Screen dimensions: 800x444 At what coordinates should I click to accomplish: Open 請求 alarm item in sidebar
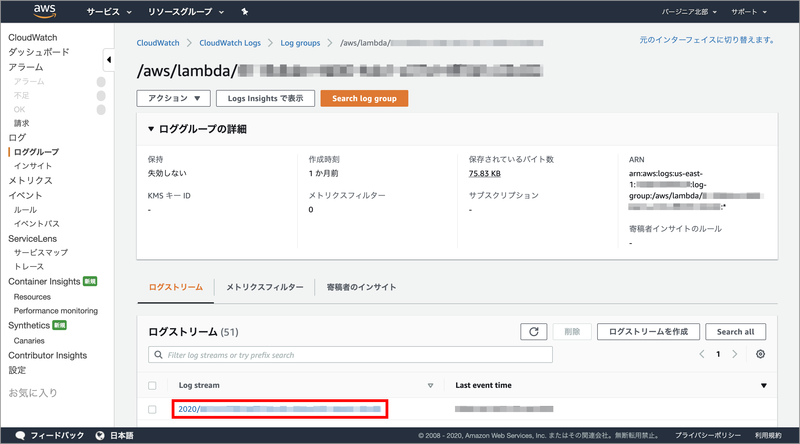[21, 124]
